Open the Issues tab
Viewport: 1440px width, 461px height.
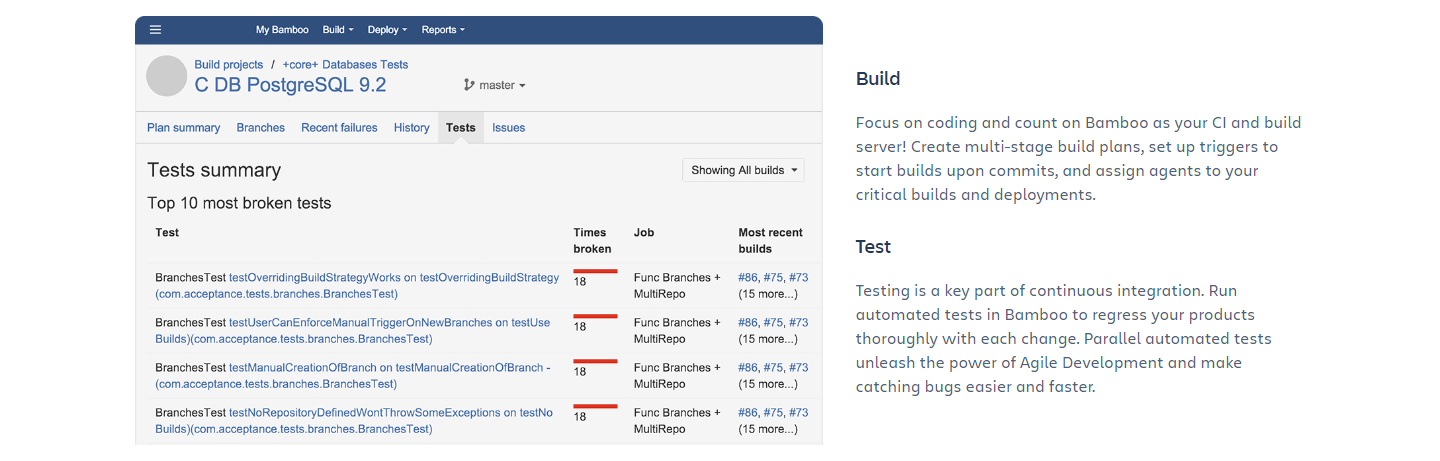point(508,128)
